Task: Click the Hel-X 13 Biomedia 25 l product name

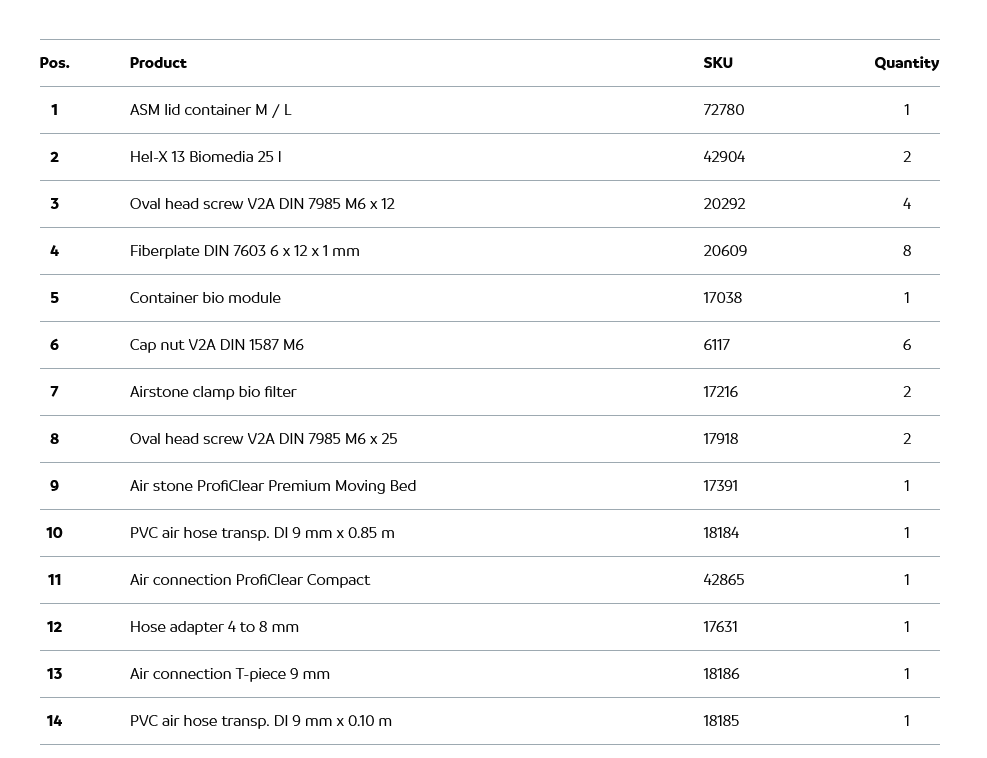Action: [205, 157]
